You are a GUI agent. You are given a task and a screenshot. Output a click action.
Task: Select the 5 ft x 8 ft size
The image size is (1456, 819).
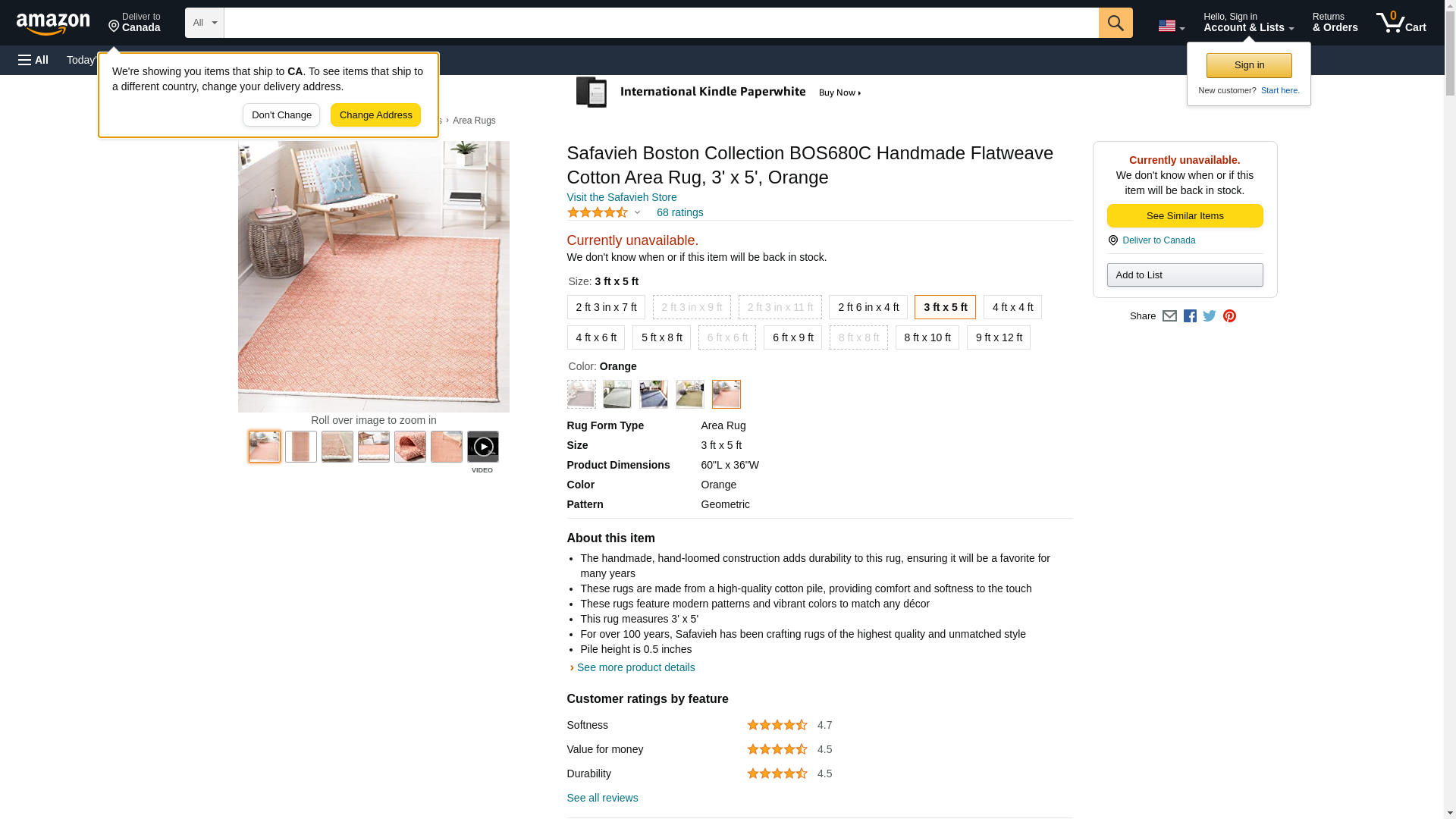[661, 337]
